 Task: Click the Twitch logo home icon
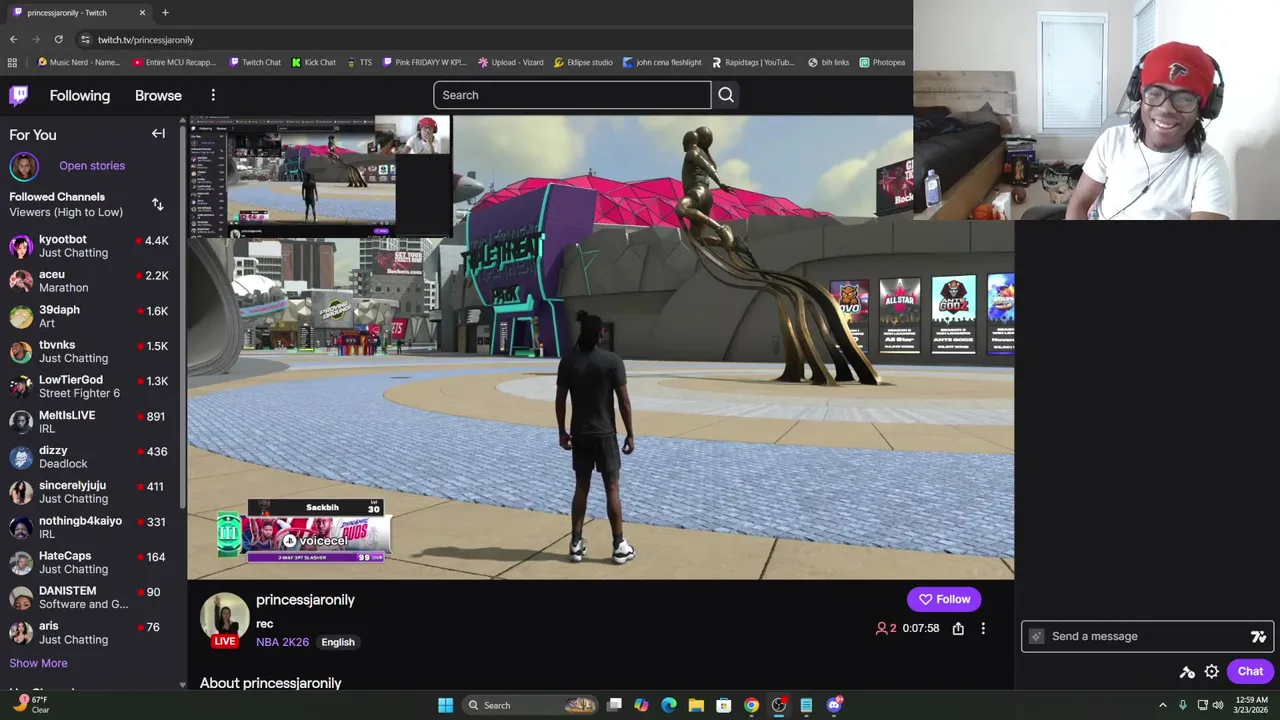pos(19,95)
